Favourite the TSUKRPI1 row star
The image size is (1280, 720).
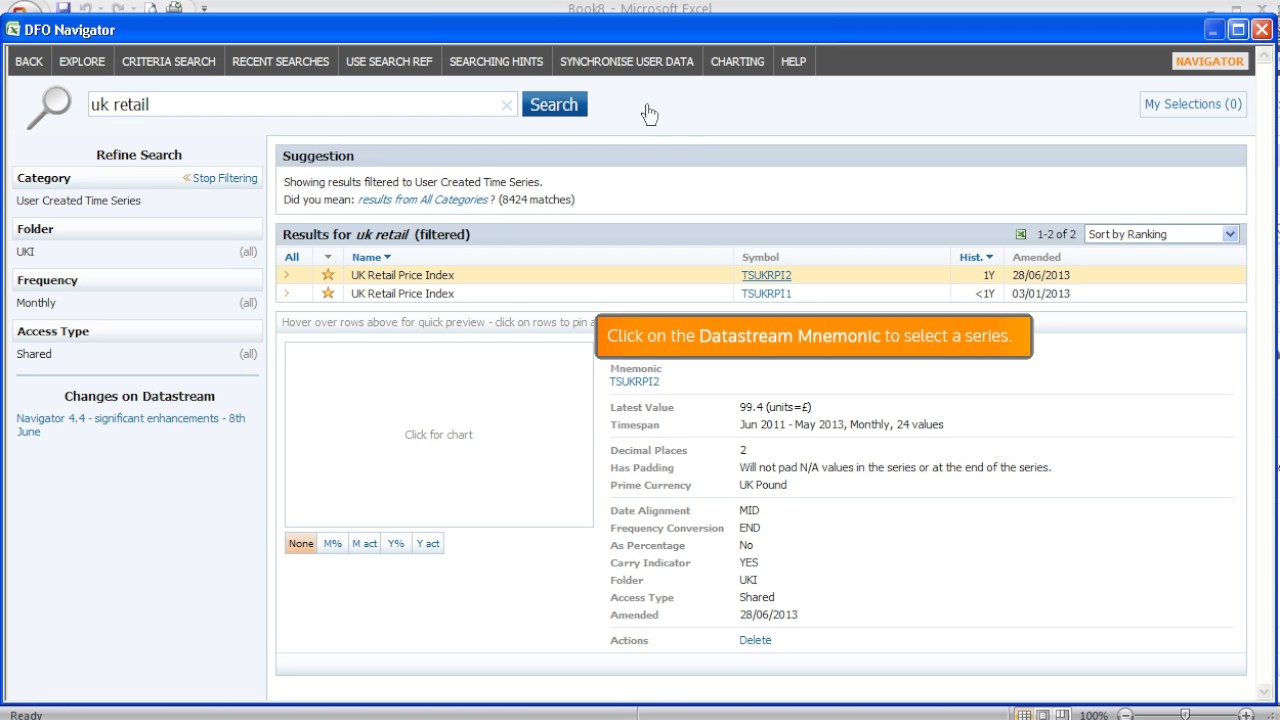pos(328,293)
